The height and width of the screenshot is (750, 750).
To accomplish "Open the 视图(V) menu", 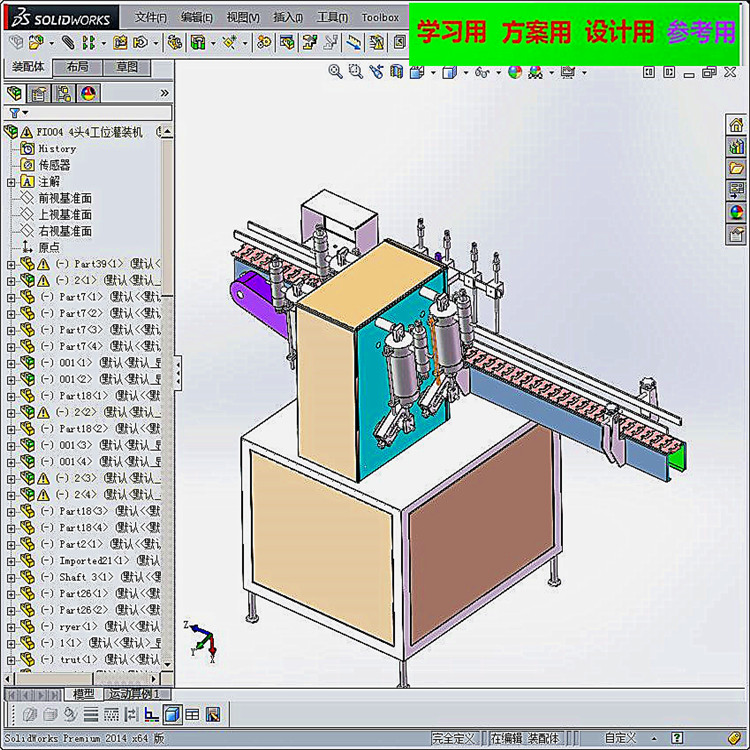I will coord(243,18).
